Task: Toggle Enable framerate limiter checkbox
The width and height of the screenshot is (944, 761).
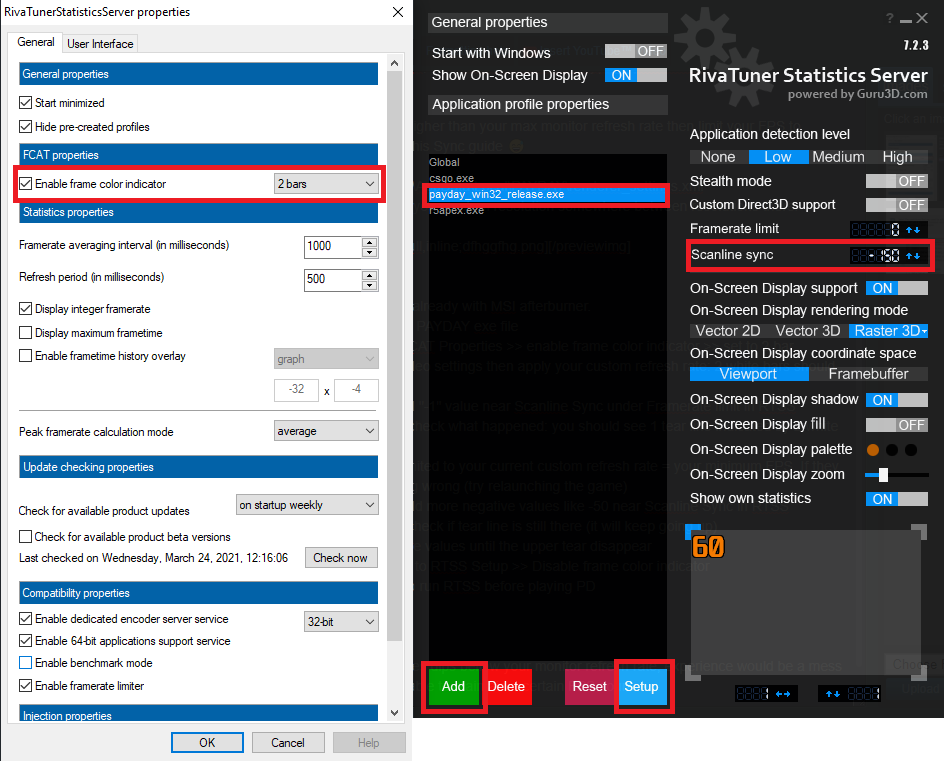Action: coord(25,686)
